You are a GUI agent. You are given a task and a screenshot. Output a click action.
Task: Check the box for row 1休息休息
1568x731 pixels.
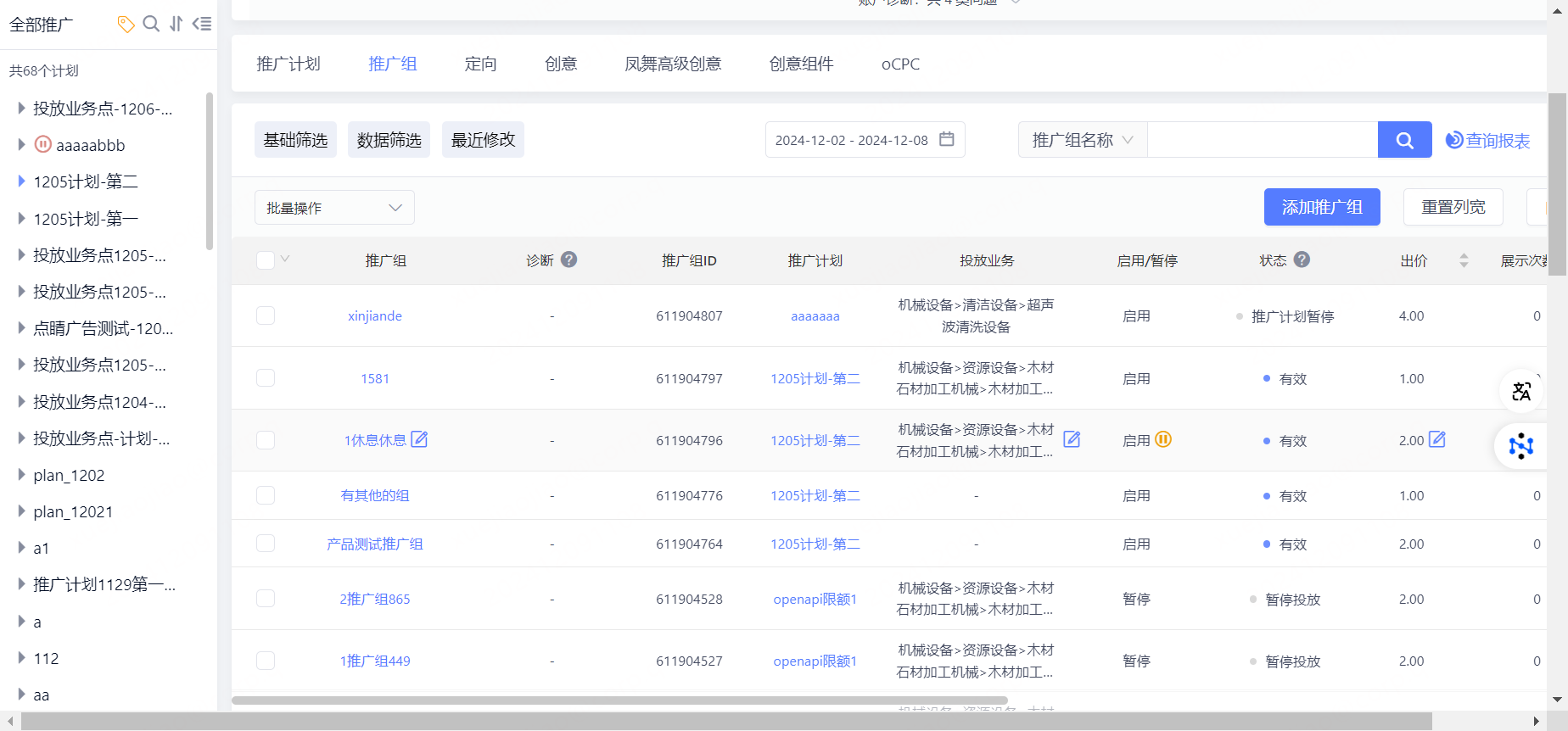tap(266, 440)
